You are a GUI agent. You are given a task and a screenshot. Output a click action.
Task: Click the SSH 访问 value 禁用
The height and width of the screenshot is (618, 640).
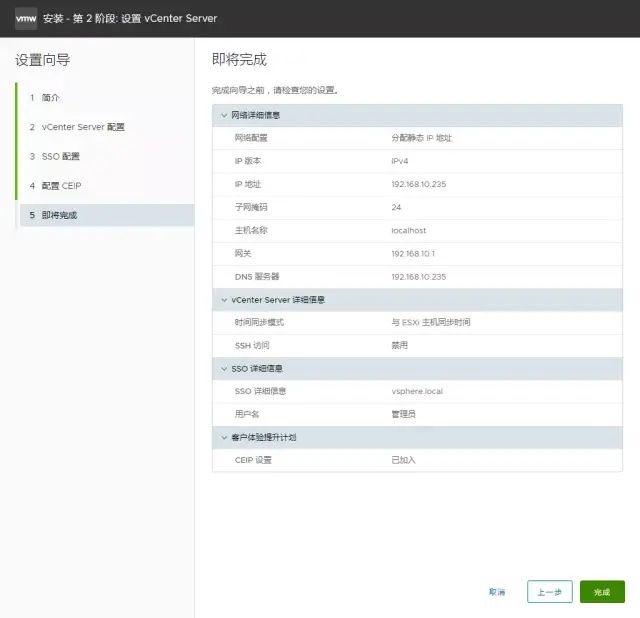click(x=400, y=345)
